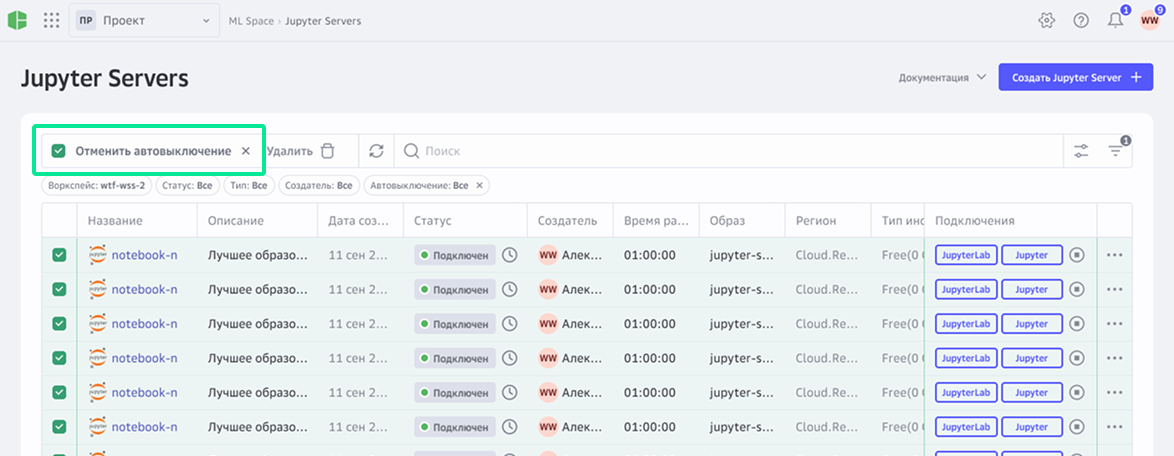This screenshot has width=1174, height=456.
Task: Open the Статус: Все filter chip
Action: (187, 185)
